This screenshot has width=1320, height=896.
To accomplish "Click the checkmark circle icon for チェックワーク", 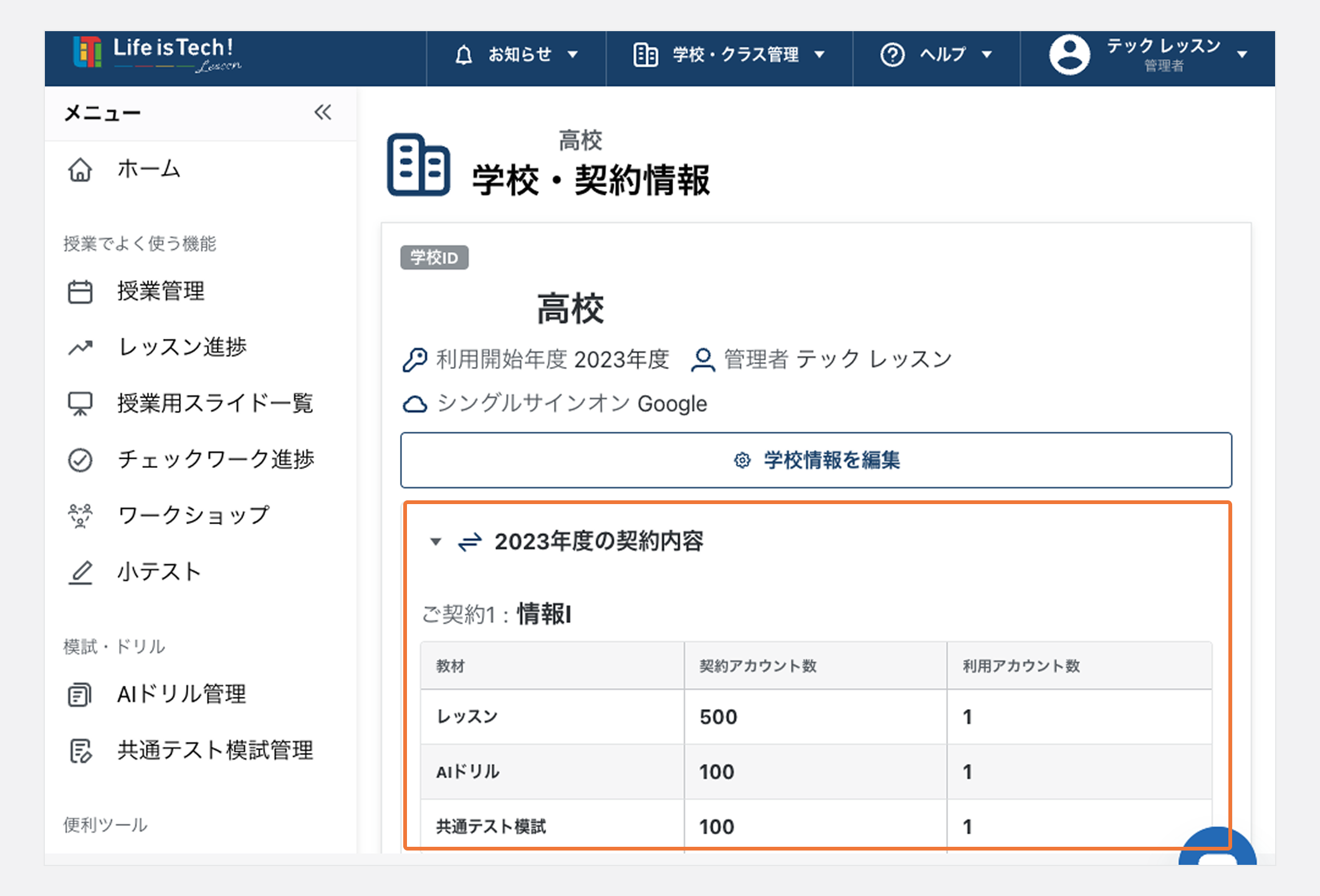I will click(x=80, y=460).
